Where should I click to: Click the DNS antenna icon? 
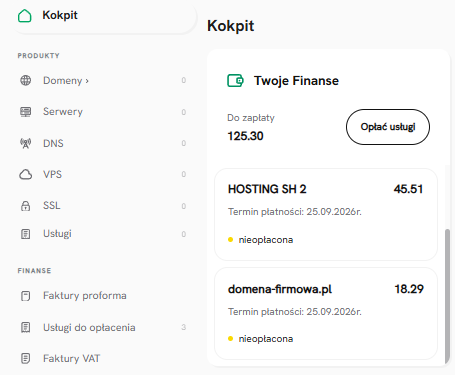(26, 143)
